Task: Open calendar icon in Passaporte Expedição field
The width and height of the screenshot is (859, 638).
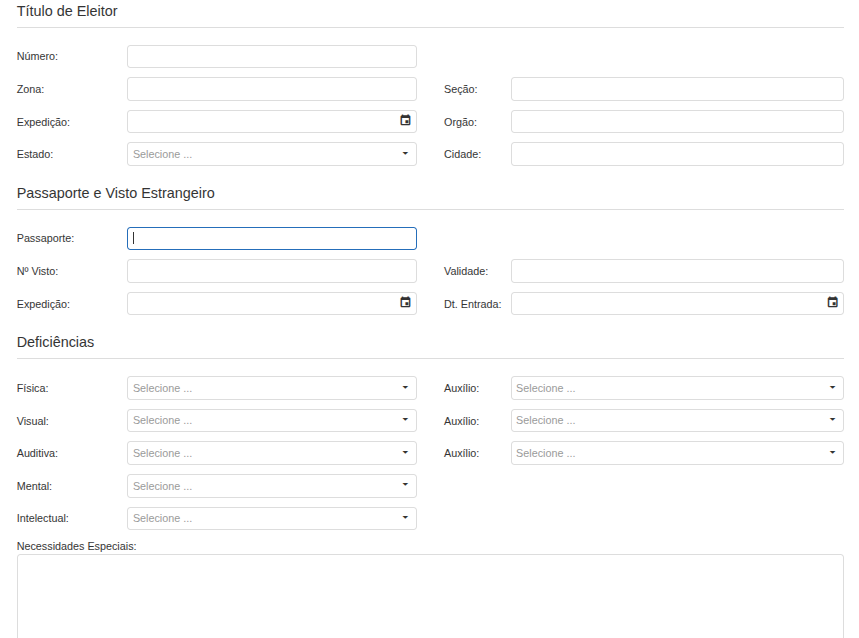Action: pyautogui.click(x=405, y=302)
